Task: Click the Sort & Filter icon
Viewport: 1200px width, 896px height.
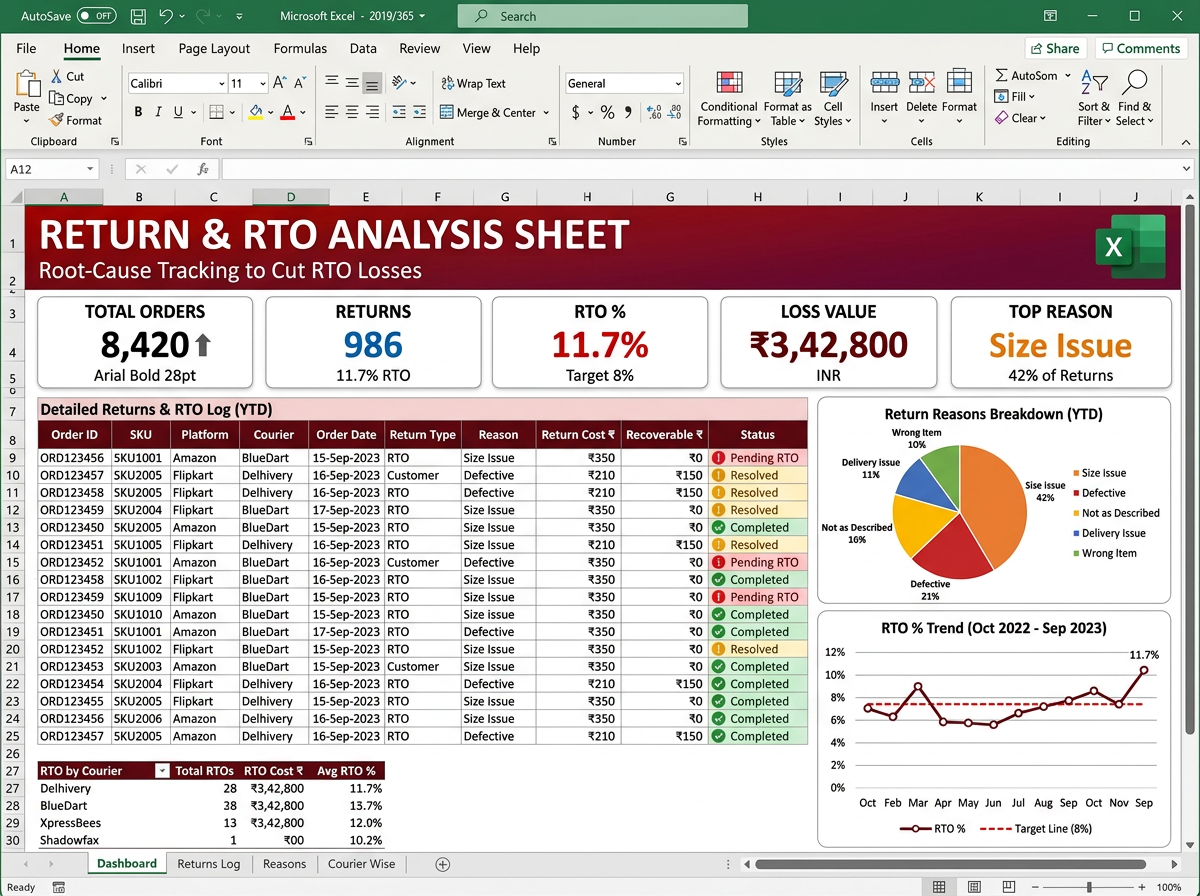Action: [1093, 84]
